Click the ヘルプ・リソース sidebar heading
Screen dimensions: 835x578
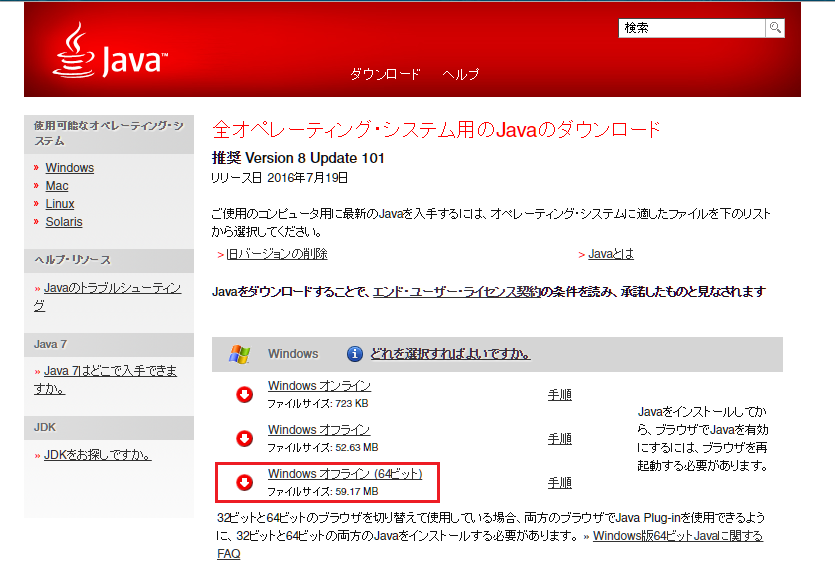72,260
